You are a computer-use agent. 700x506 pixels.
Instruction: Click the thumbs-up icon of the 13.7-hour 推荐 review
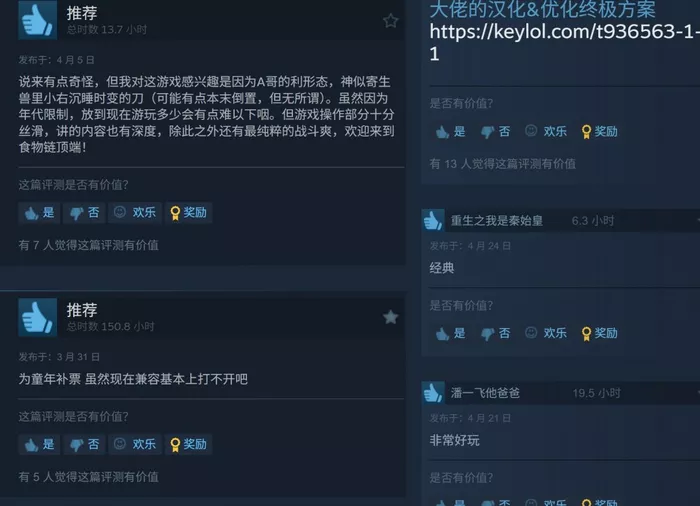pyautogui.click(x=38, y=20)
